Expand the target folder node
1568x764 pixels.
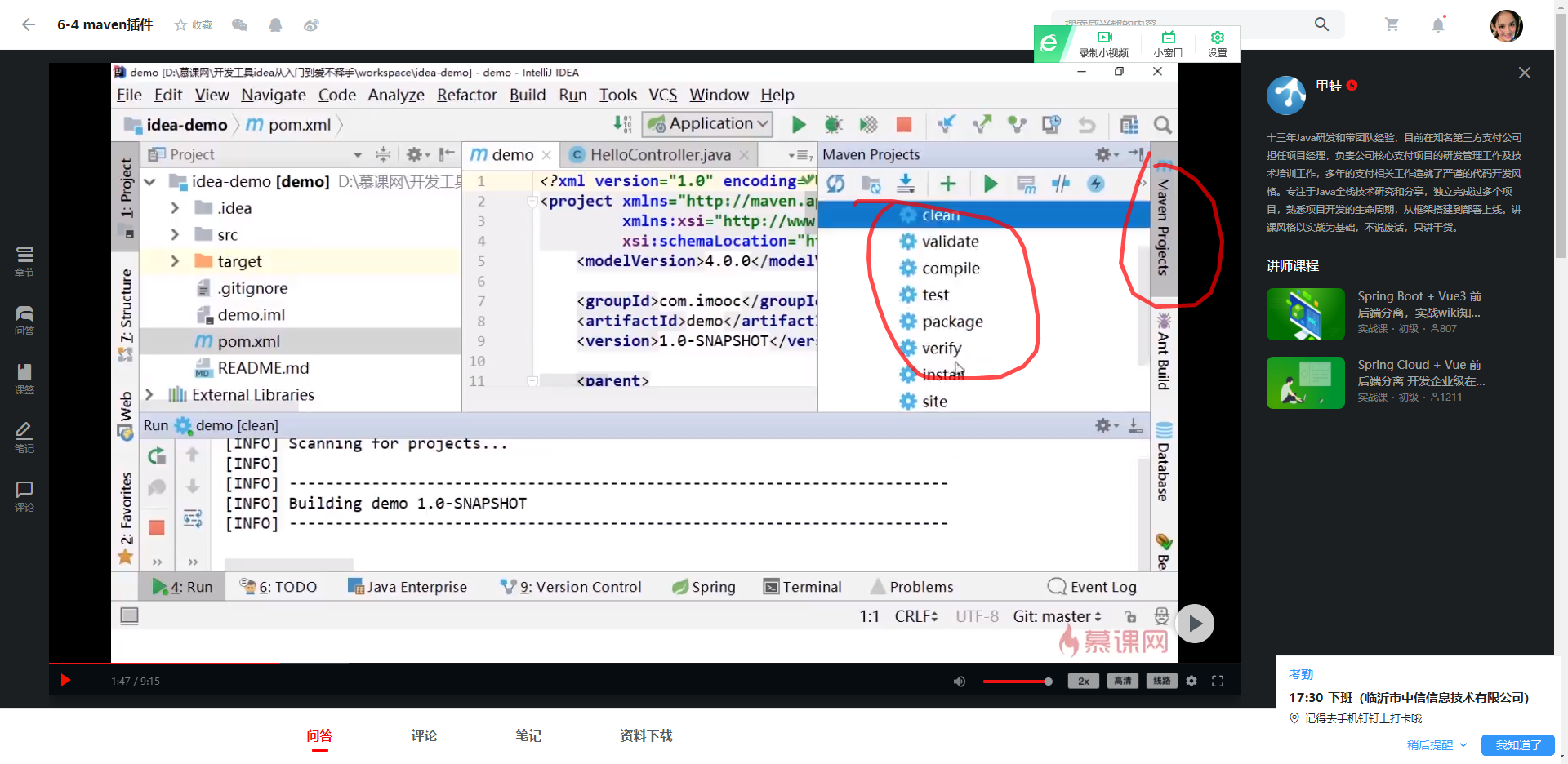point(175,261)
